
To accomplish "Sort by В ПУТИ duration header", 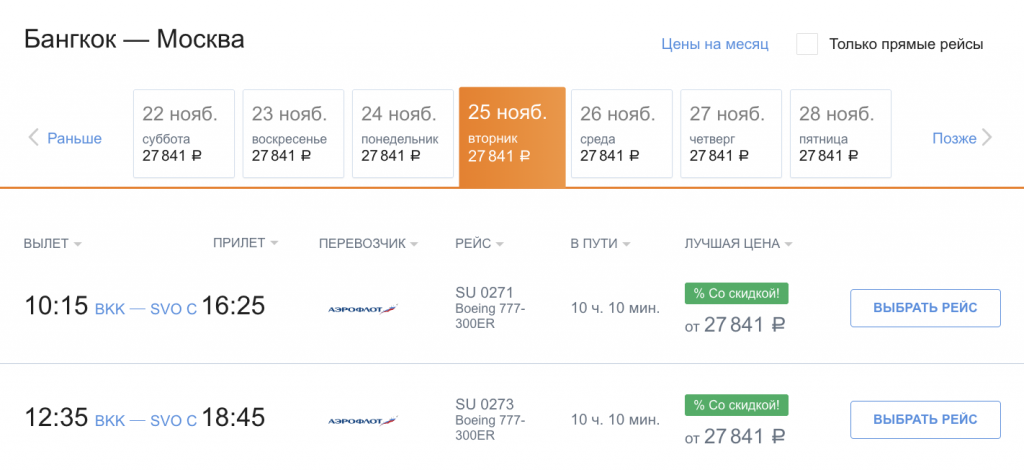I will 600,243.
